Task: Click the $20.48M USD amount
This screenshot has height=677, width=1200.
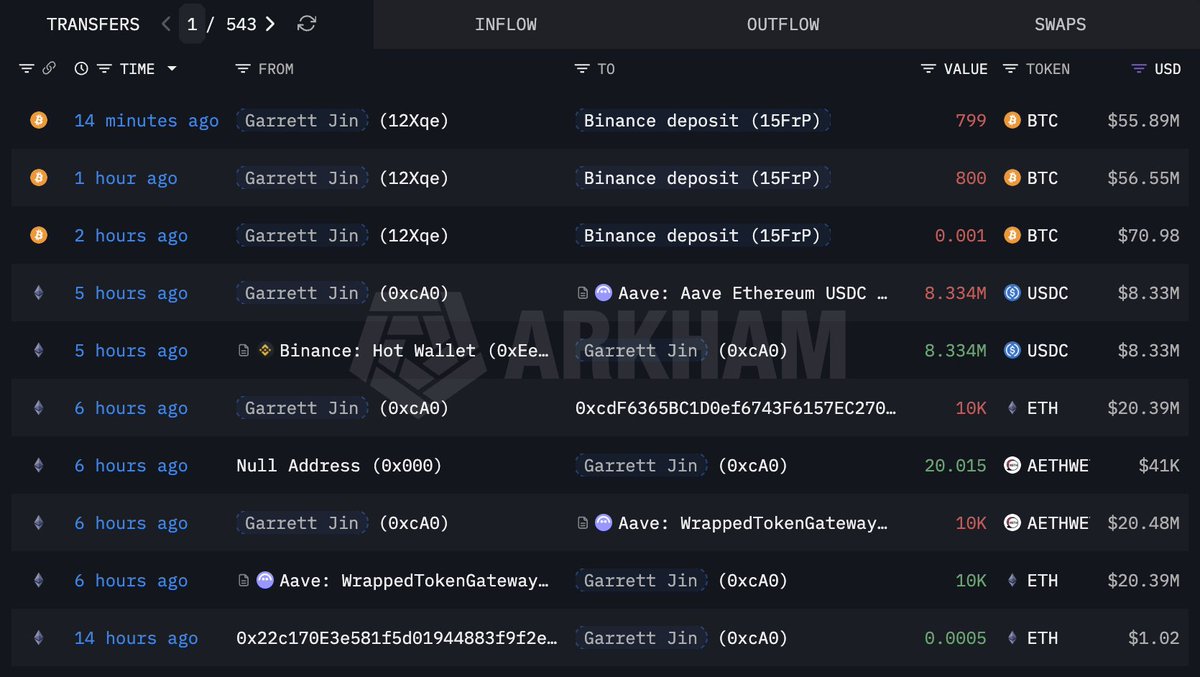Action: coord(1143,523)
